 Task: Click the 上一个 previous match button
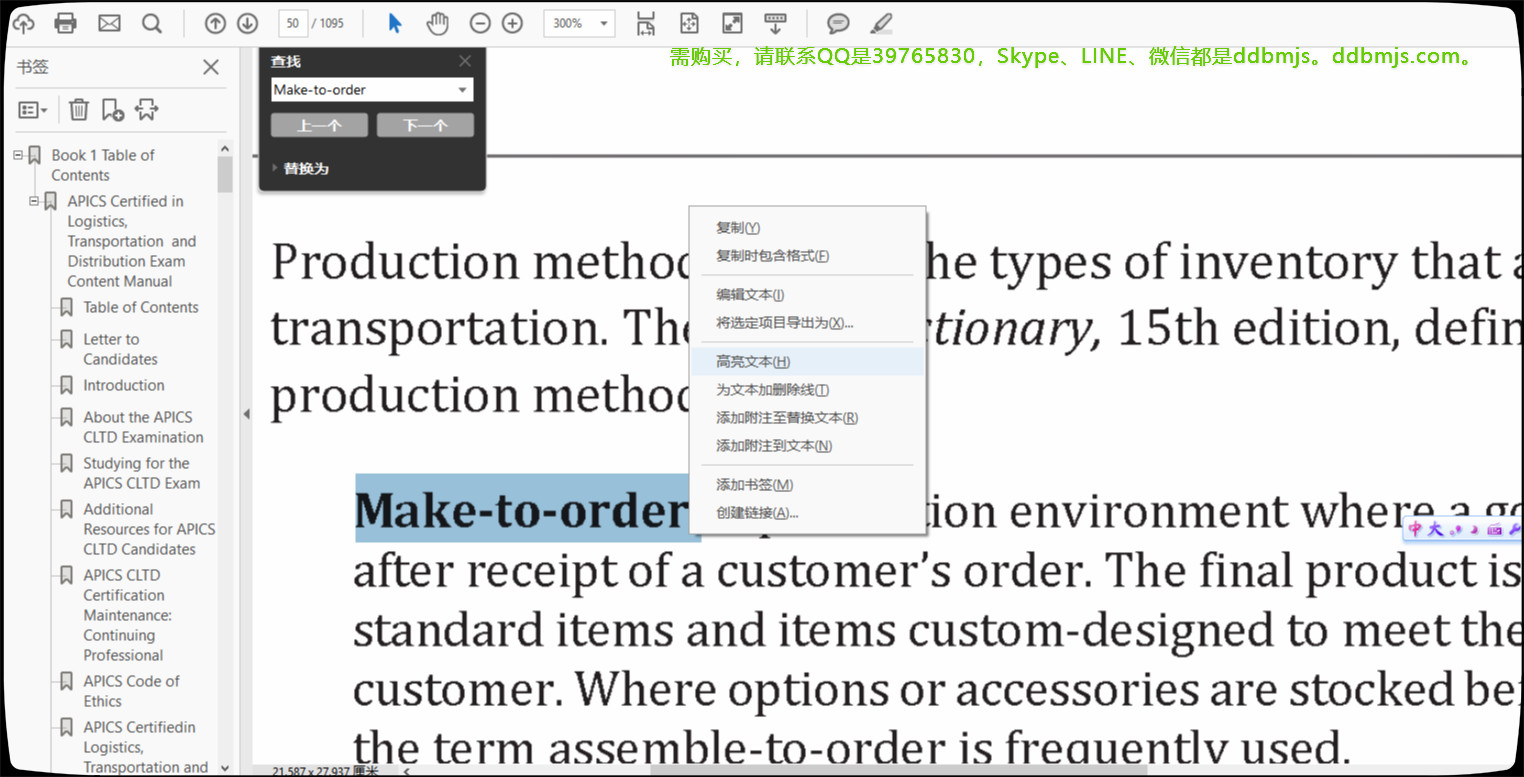[x=319, y=125]
